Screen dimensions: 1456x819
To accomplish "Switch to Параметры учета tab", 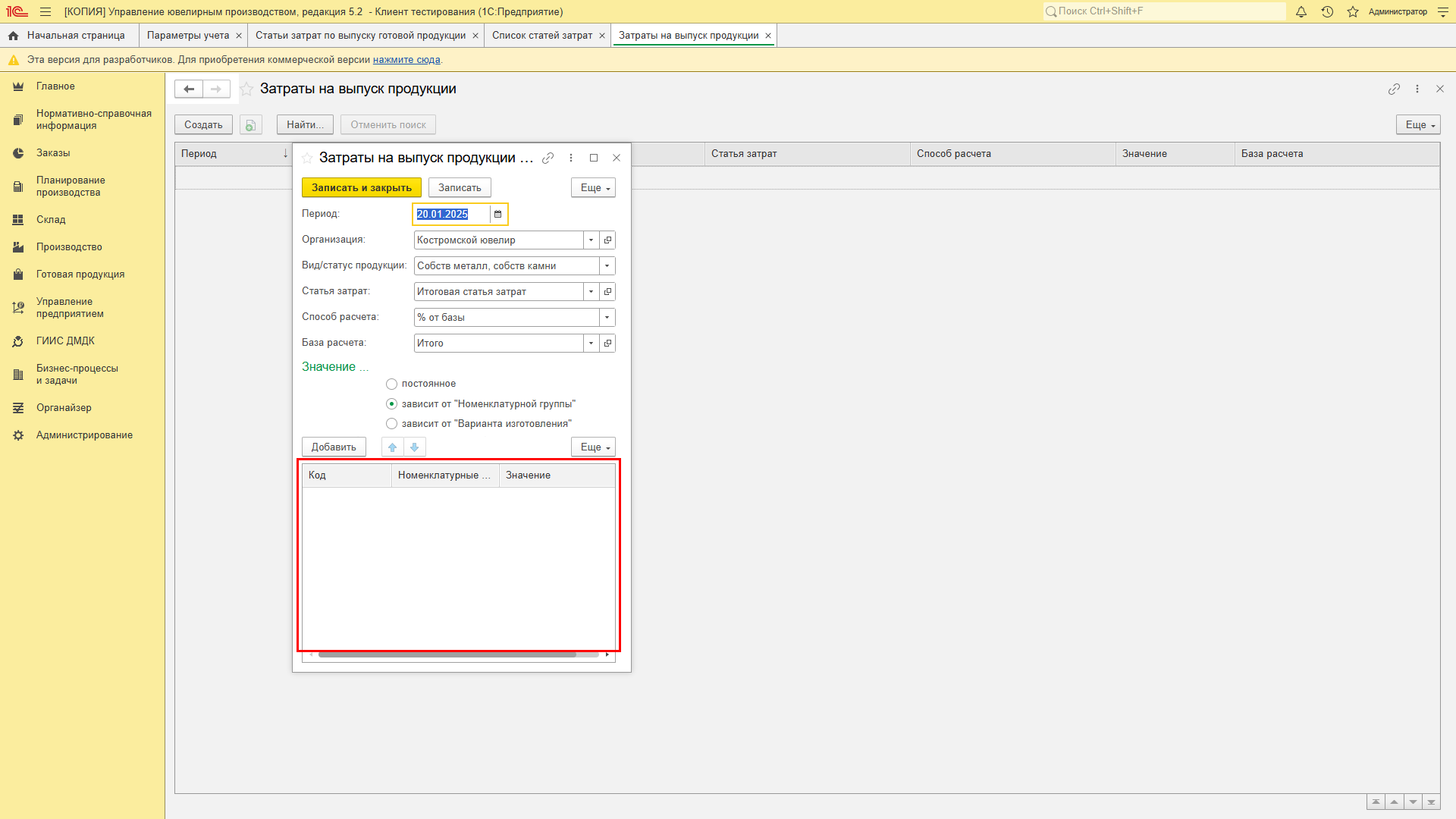I will pos(188,36).
